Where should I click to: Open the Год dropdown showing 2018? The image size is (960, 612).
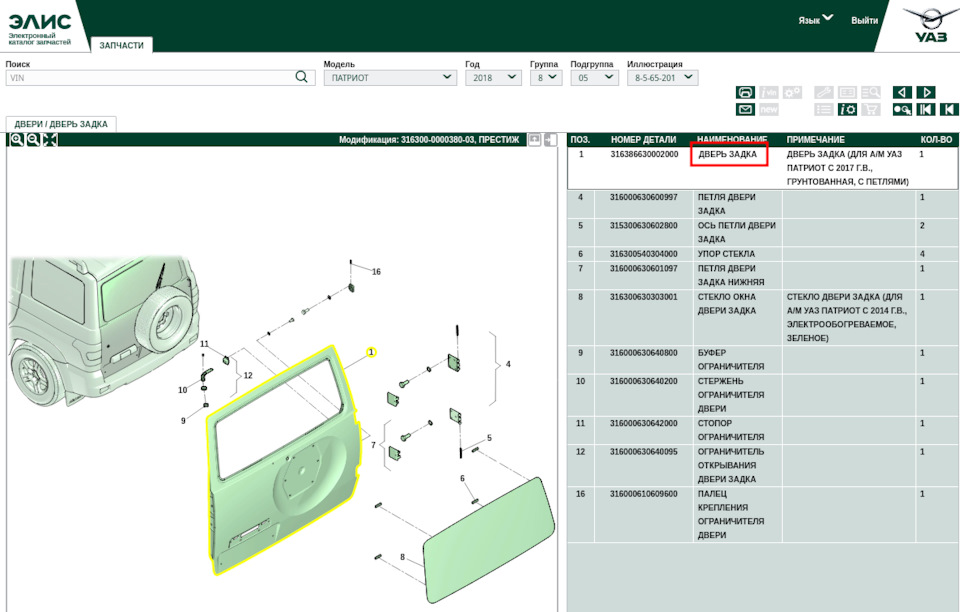[x=493, y=78]
